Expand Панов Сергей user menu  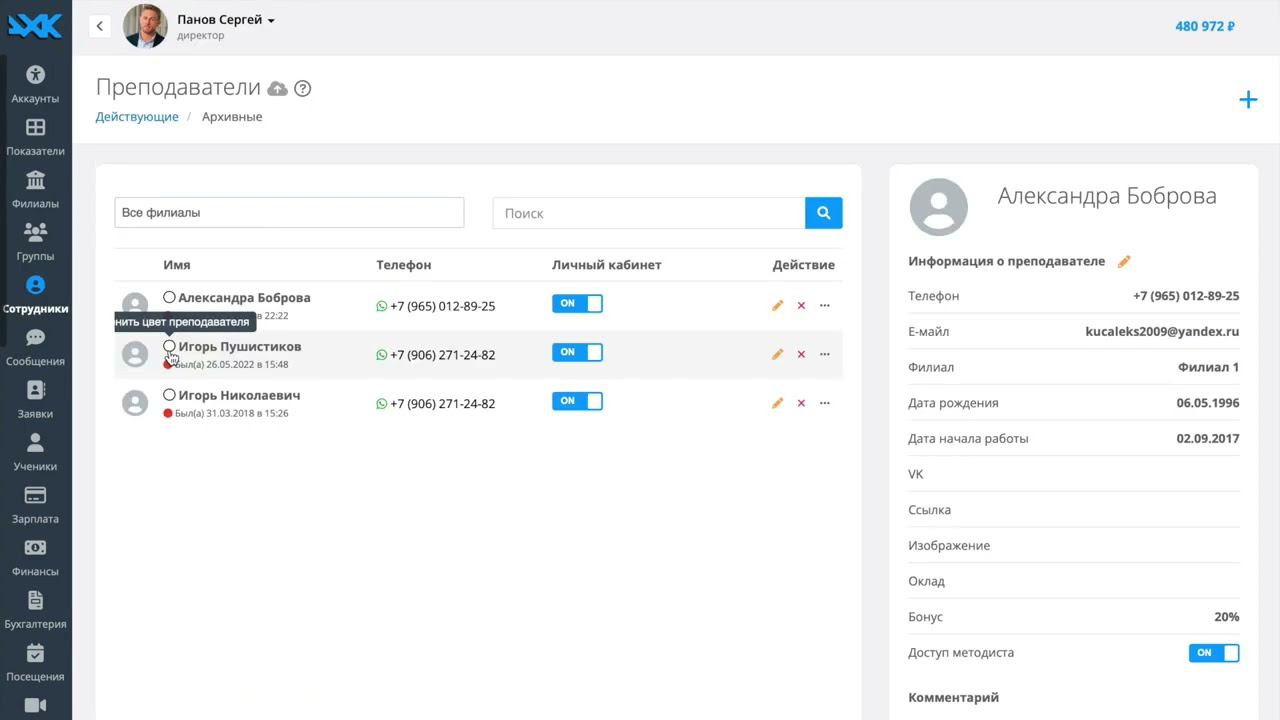click(226, 19)
